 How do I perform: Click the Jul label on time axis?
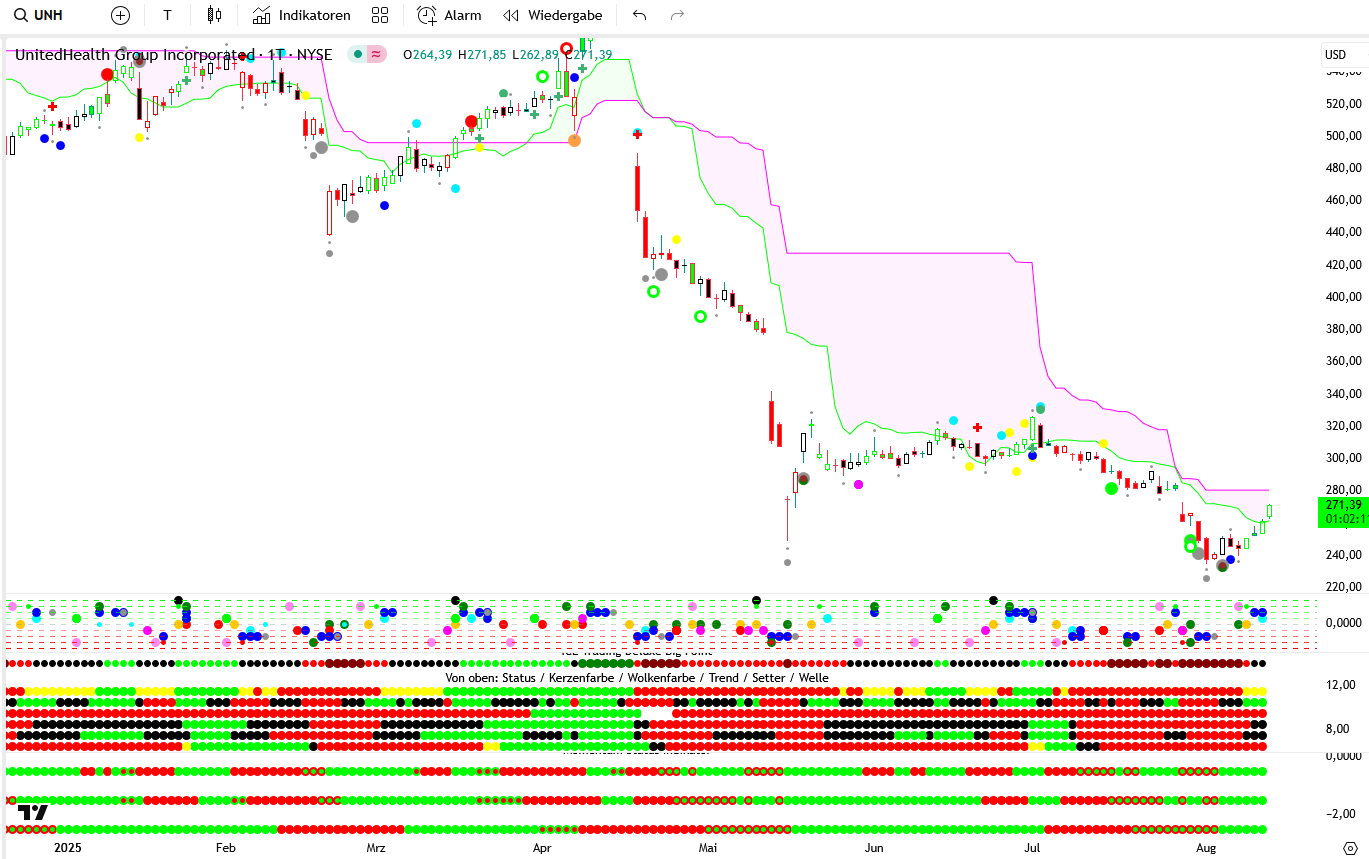1032,847
